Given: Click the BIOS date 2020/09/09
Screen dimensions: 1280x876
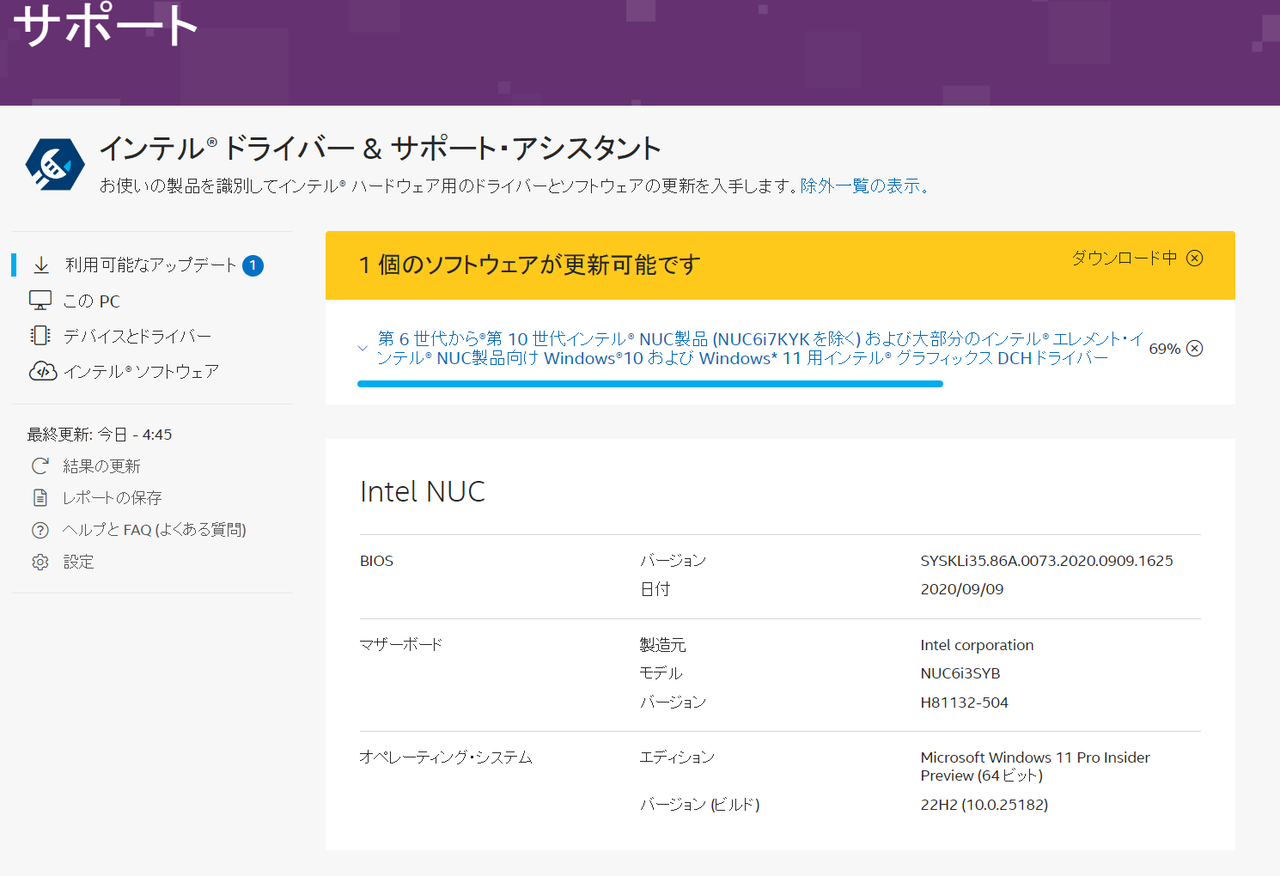Looking at the screenshot, I should click(962, 590).
